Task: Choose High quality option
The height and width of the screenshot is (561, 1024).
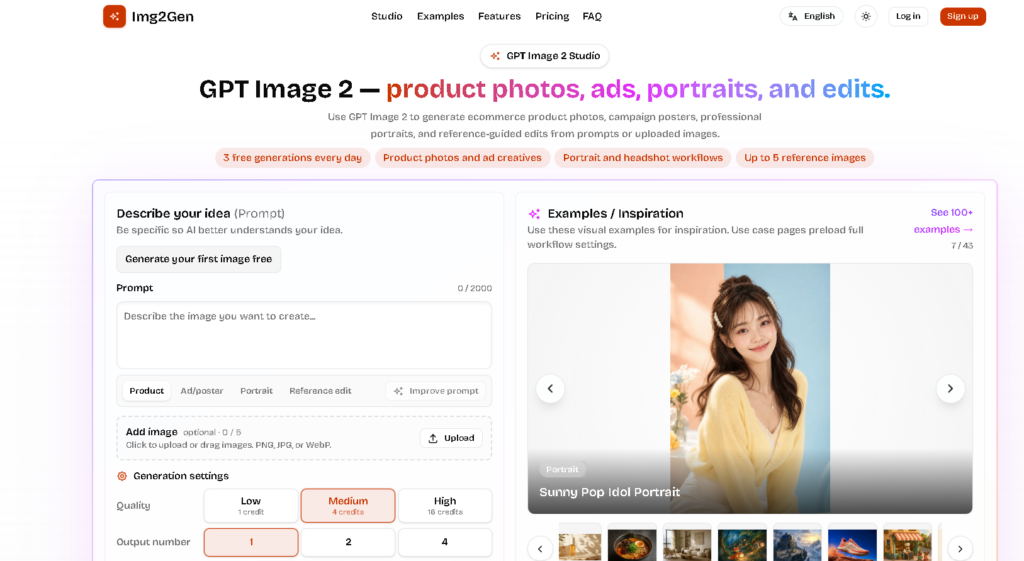Action: [x=445, y=505]
